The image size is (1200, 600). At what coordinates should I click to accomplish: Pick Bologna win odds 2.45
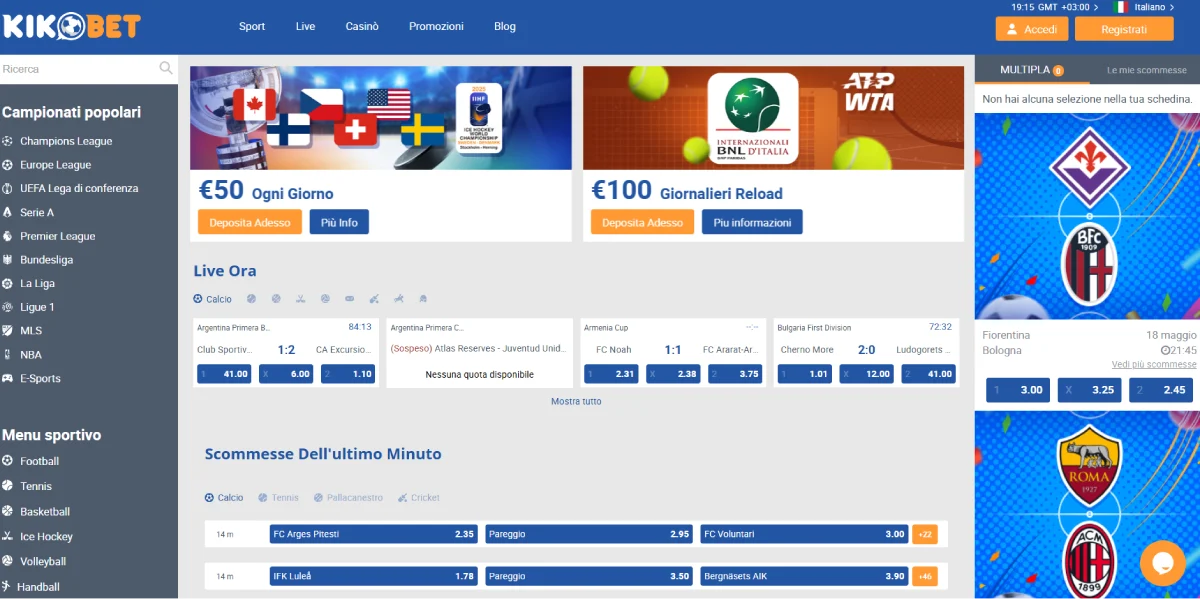pyautogui.click(x=1162, y=390)
